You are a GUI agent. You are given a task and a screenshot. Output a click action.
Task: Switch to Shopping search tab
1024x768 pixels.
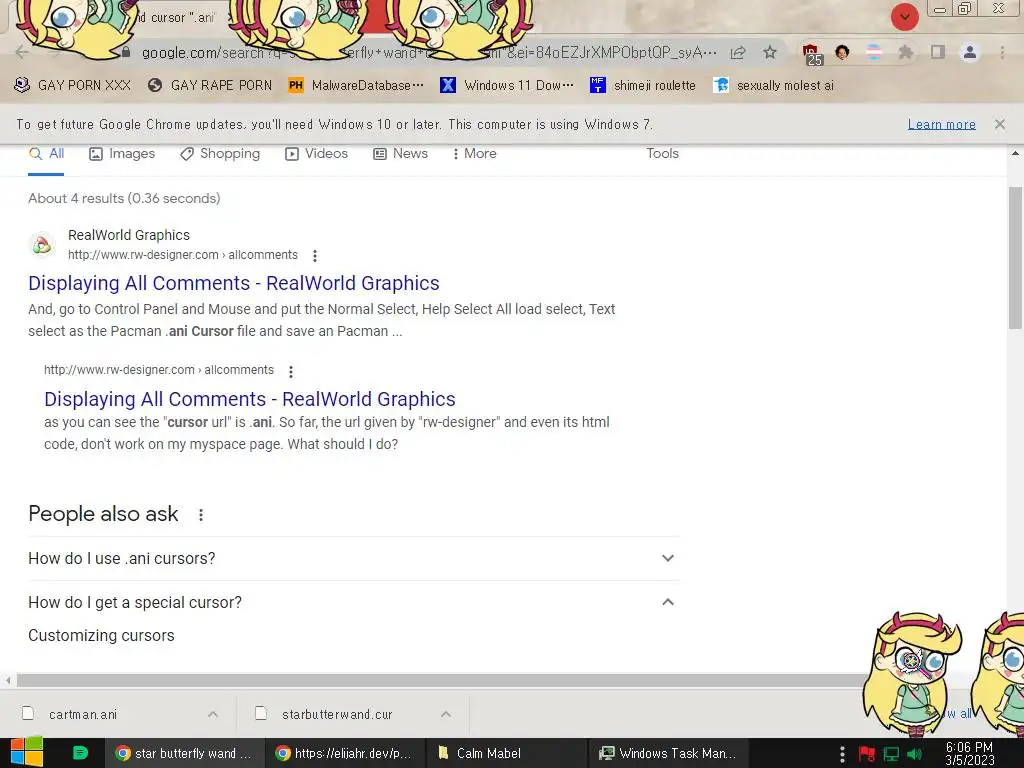click(220, 153)
